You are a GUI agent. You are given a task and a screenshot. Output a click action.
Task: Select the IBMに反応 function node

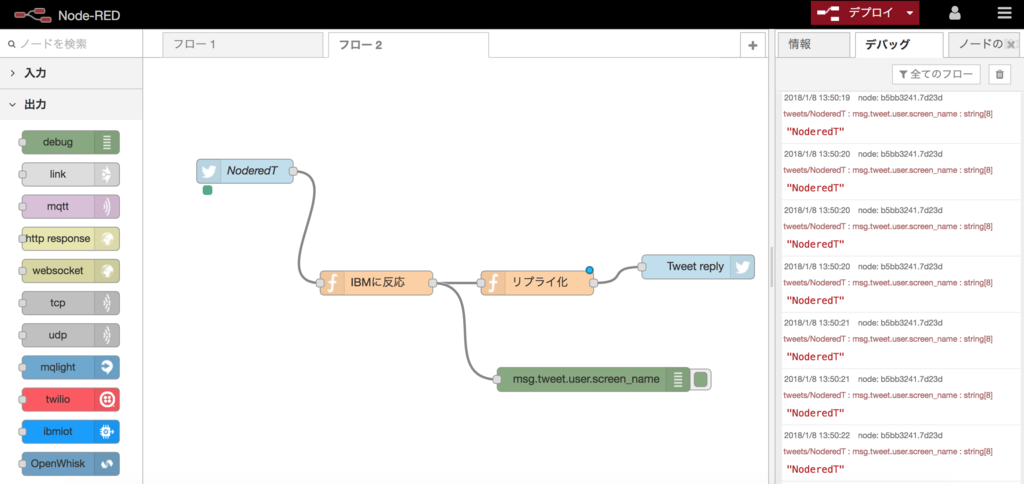tap(376, 283)
